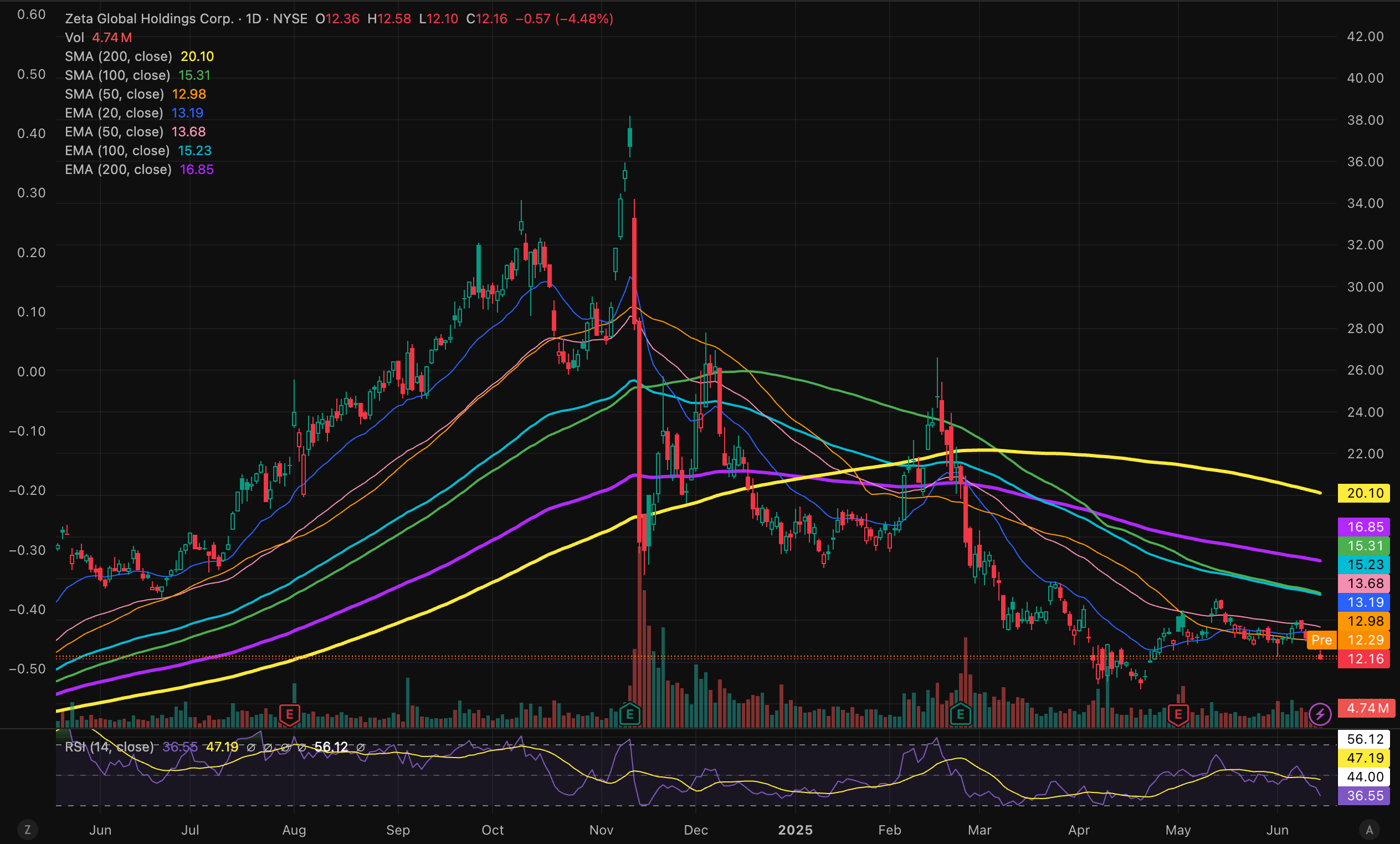1400x844 pixels.
Task: Click the 0.00 left scale label
Action: click(31, 371)
